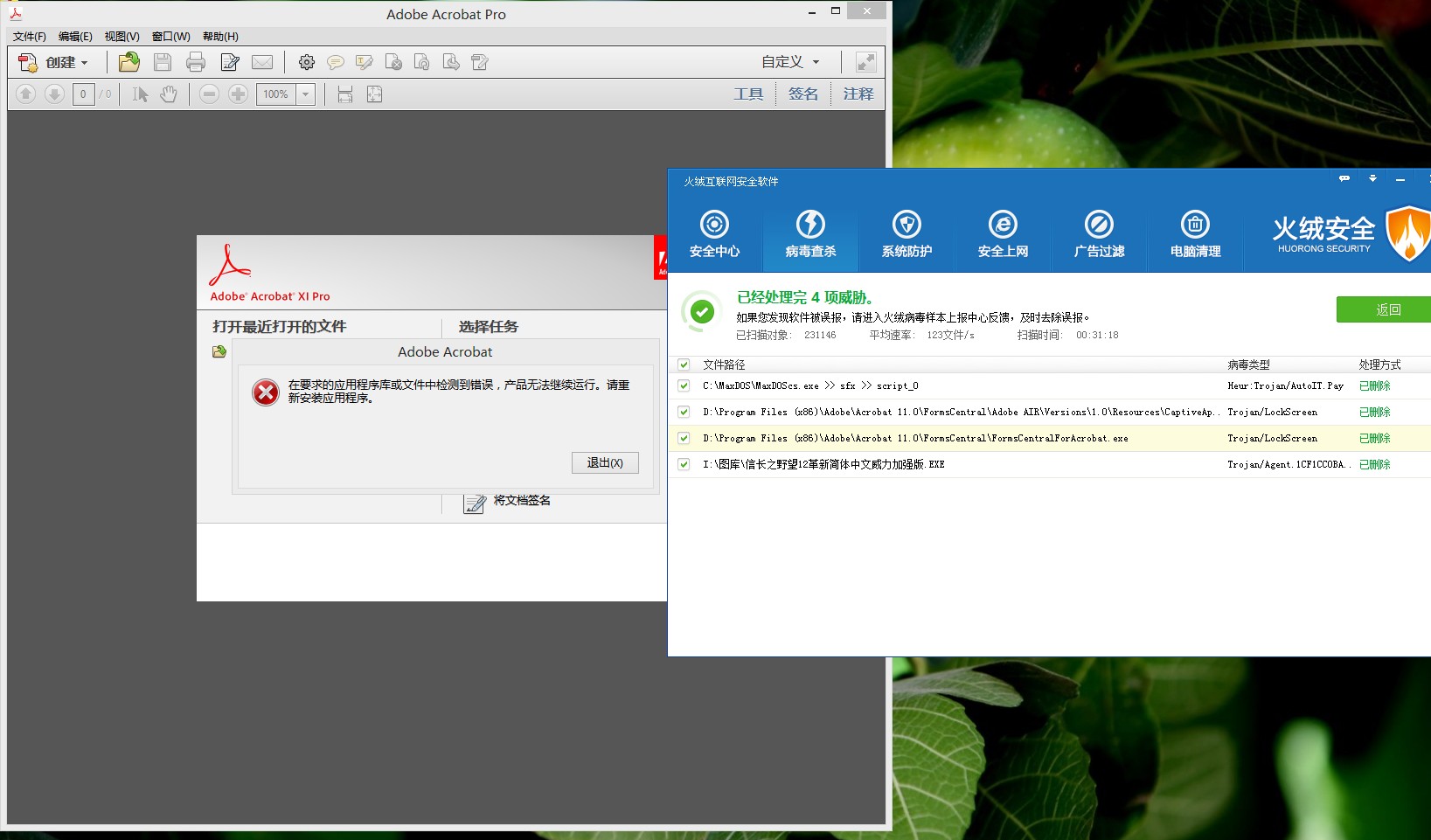Screen dimensions: 1431x840
Task: Click the zoom in plus button
Action: click(238, 94)
